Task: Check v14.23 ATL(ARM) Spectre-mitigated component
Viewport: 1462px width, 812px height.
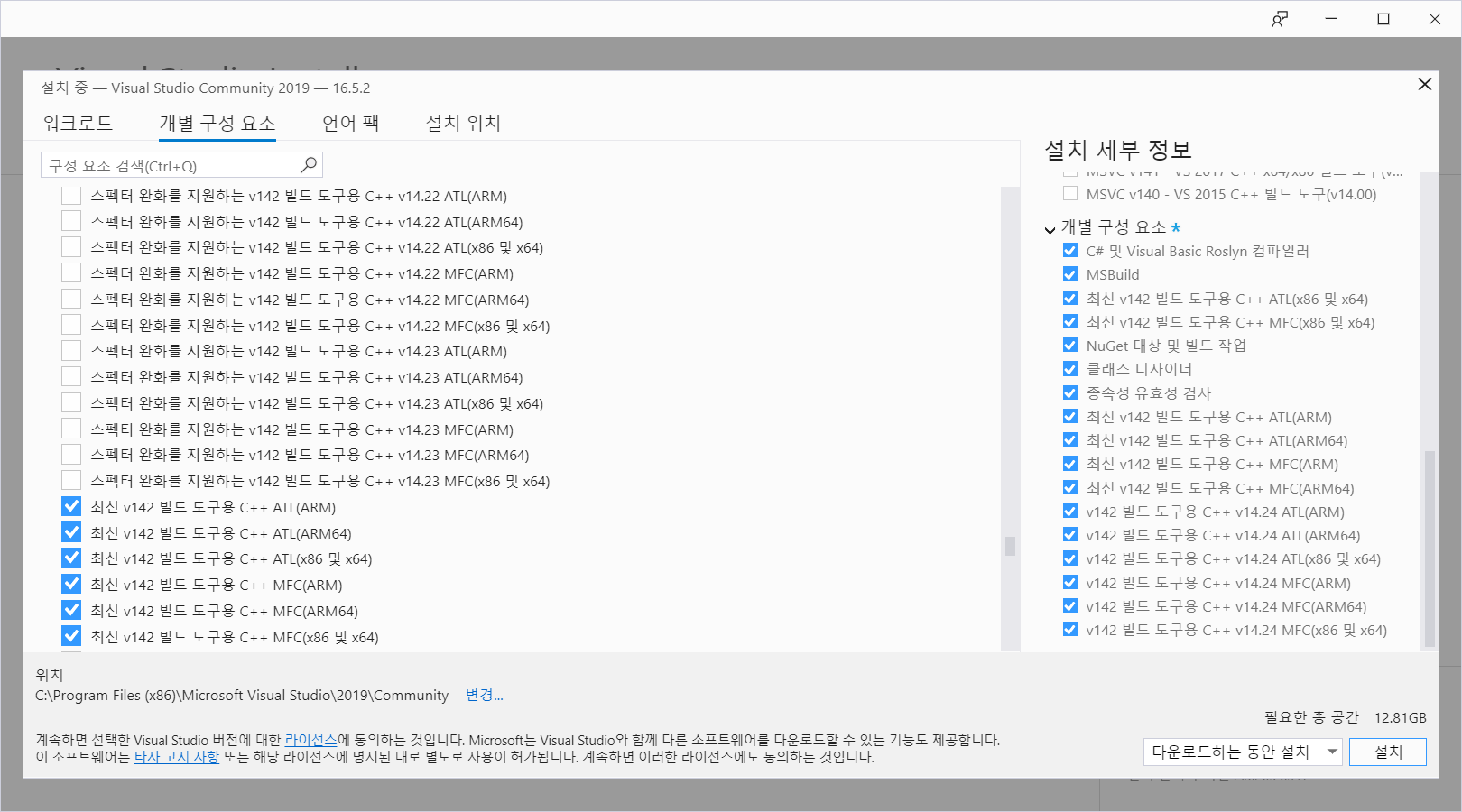Action: point(71,351)
